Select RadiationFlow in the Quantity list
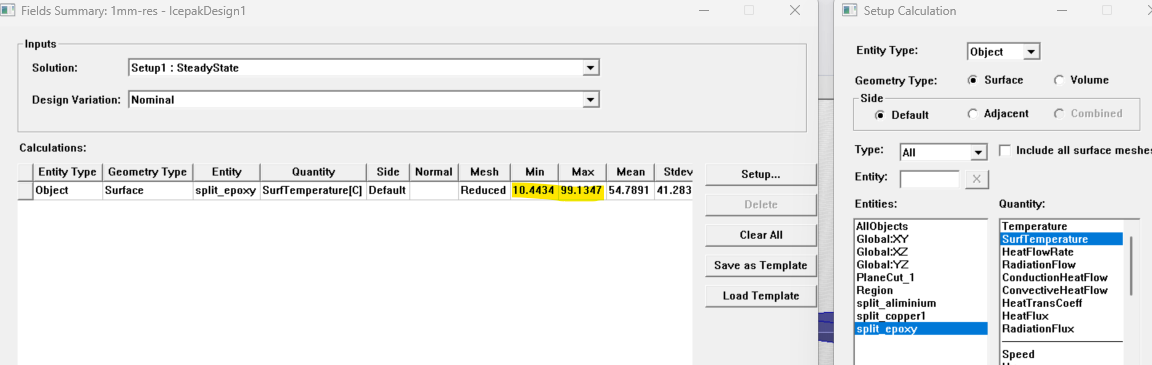 coord(1039,264)
